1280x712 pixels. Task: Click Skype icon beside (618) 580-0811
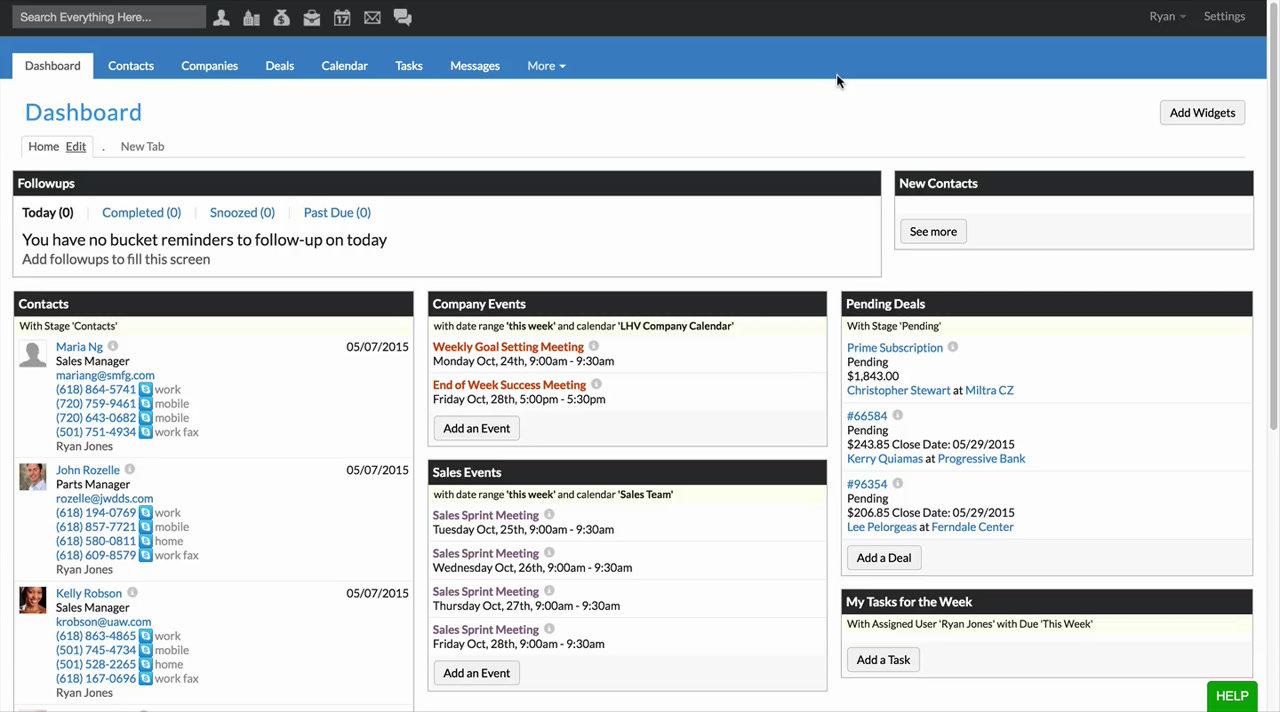pyautogui.click(x=146, y=541)
